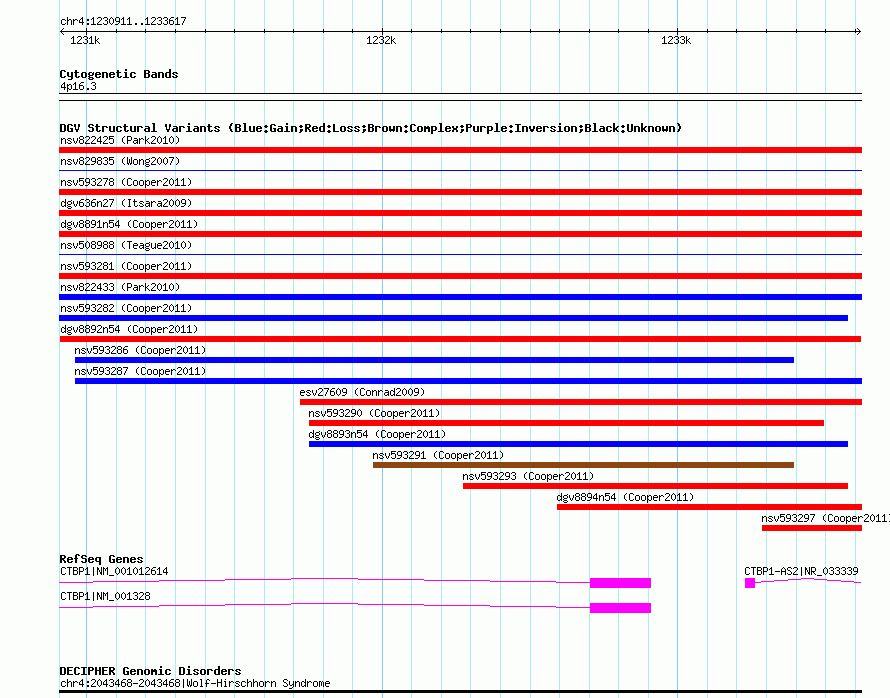
Task: Click the Wolf-Hirschhorn Syndrome DECIPHER label
Action: click(195, 683)
